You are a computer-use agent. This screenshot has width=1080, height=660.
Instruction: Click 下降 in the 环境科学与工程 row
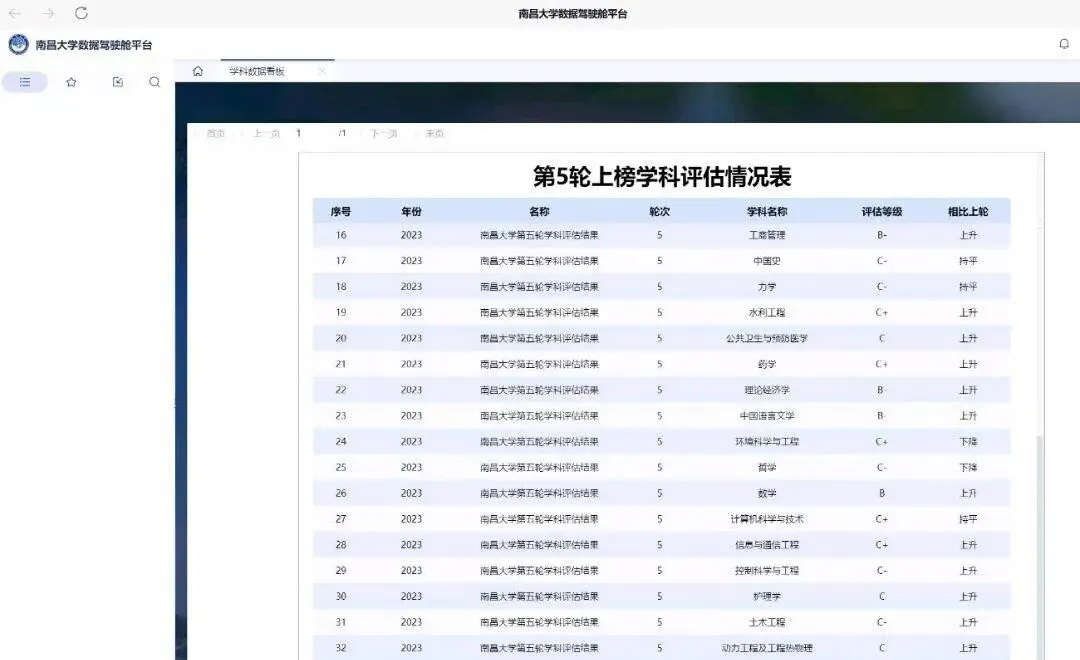tap(968, 442)
